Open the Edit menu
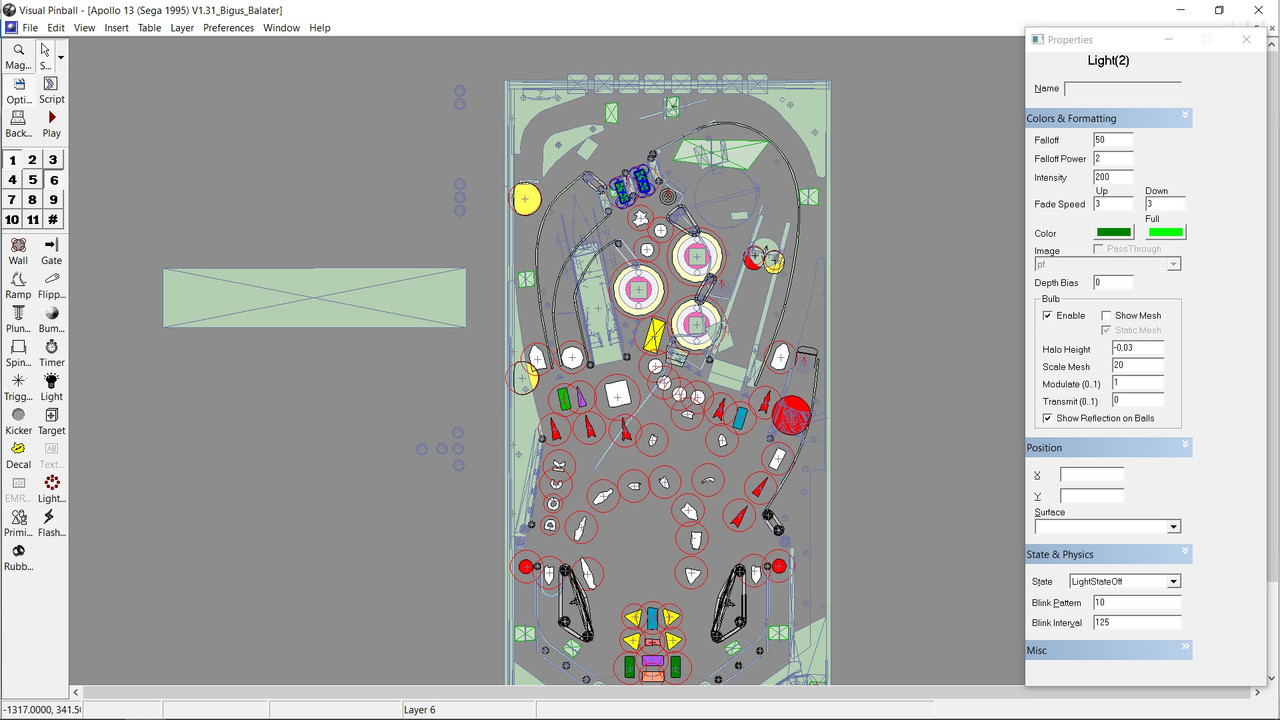 coord(56,28)
